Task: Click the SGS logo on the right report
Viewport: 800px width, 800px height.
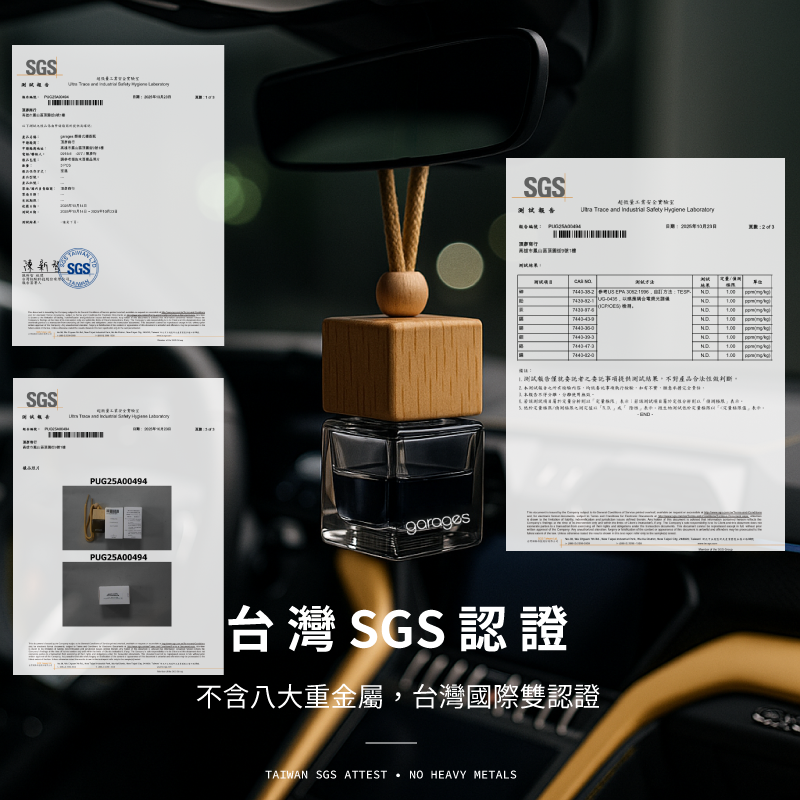Action: coord(544,187)
